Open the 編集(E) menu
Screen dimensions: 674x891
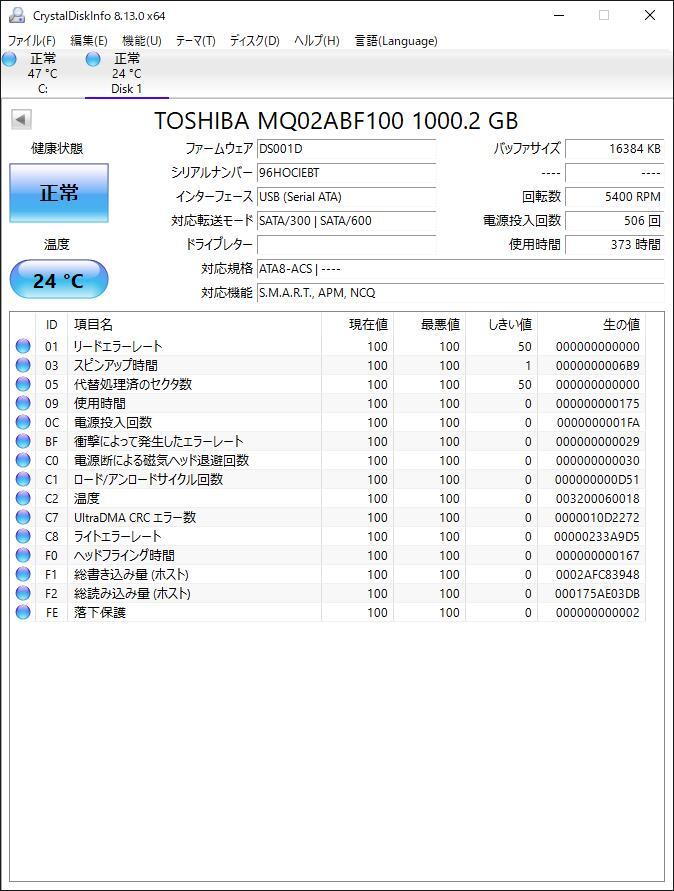pyautogui.click(x=89, y=41)
